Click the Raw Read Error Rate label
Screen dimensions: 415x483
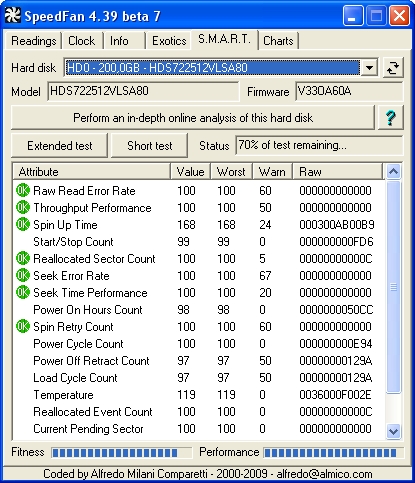84,191
